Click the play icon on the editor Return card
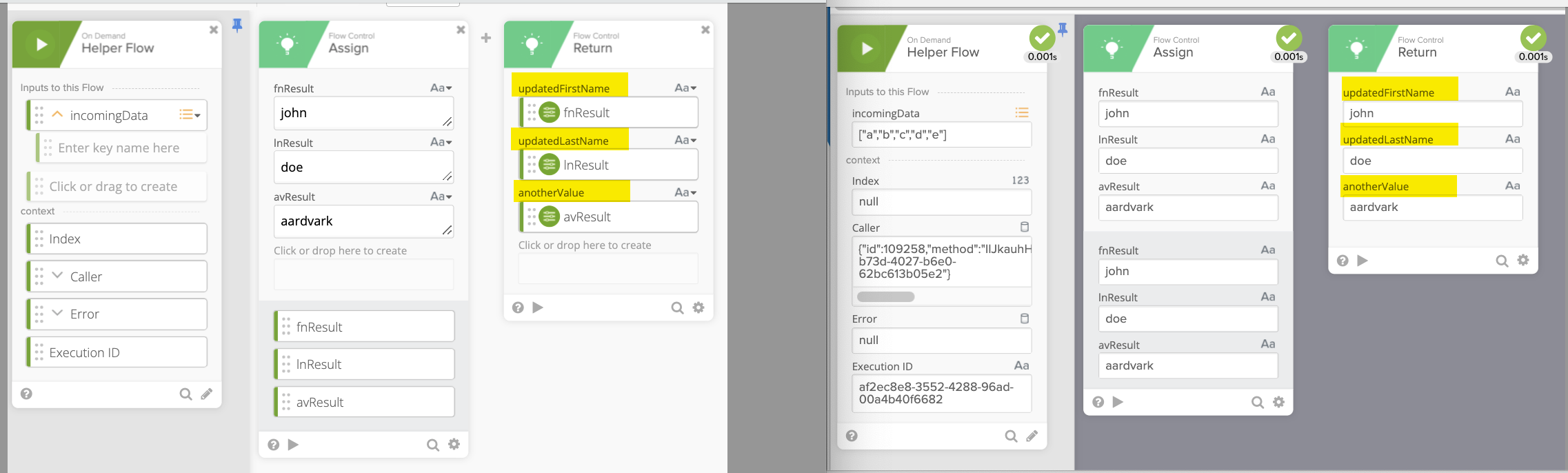This screenshot has width=1568, height=473. 538,308
